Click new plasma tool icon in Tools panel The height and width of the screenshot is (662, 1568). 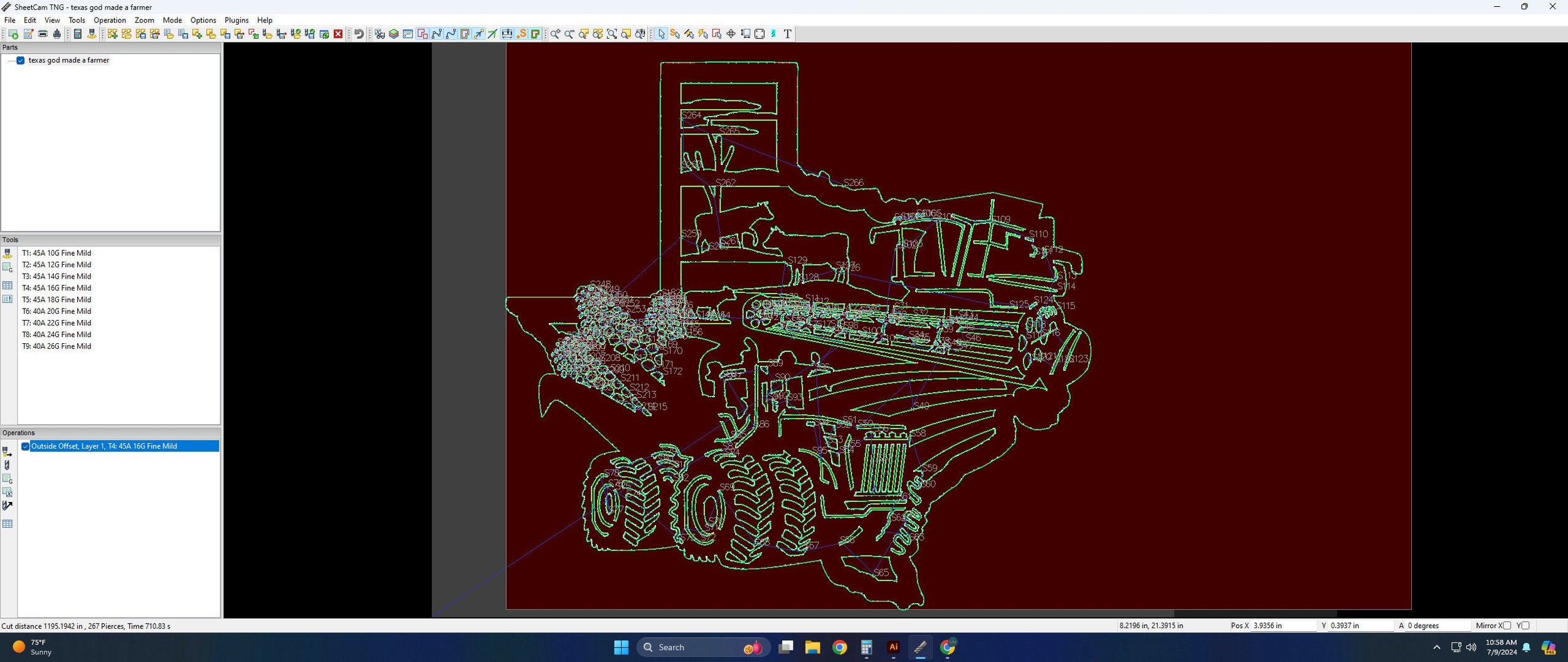pyautogui.click(x=8, y=254)
